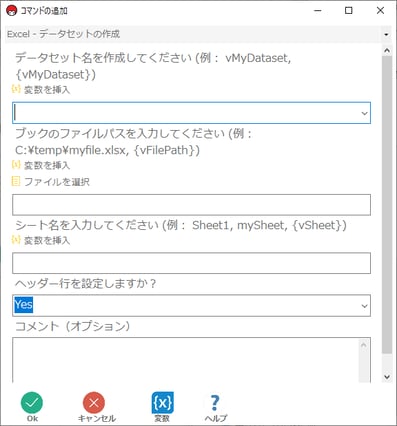Expand the dataset name combo box arrow
Screen dimensions: 397x426
pyautogui.click(x=364, y=113)
